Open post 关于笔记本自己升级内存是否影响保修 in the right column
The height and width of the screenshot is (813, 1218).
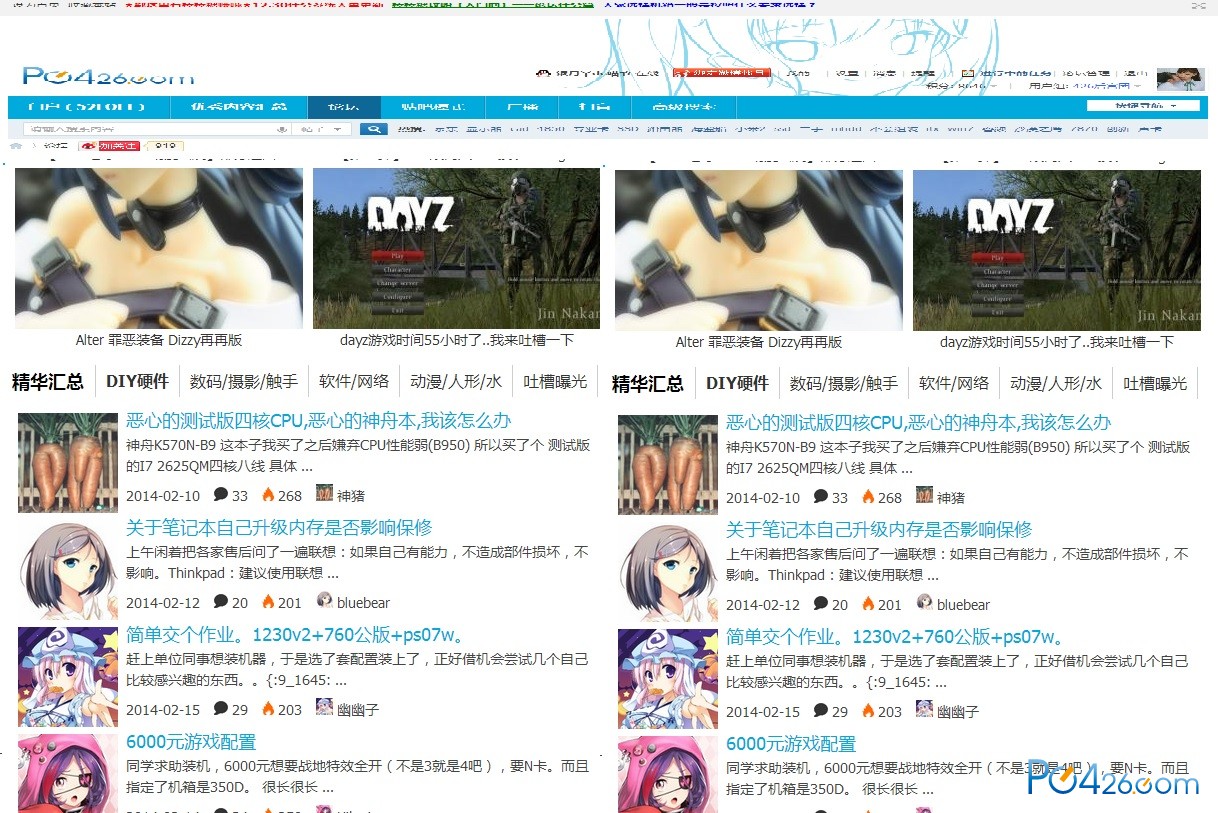click(879, 529)
